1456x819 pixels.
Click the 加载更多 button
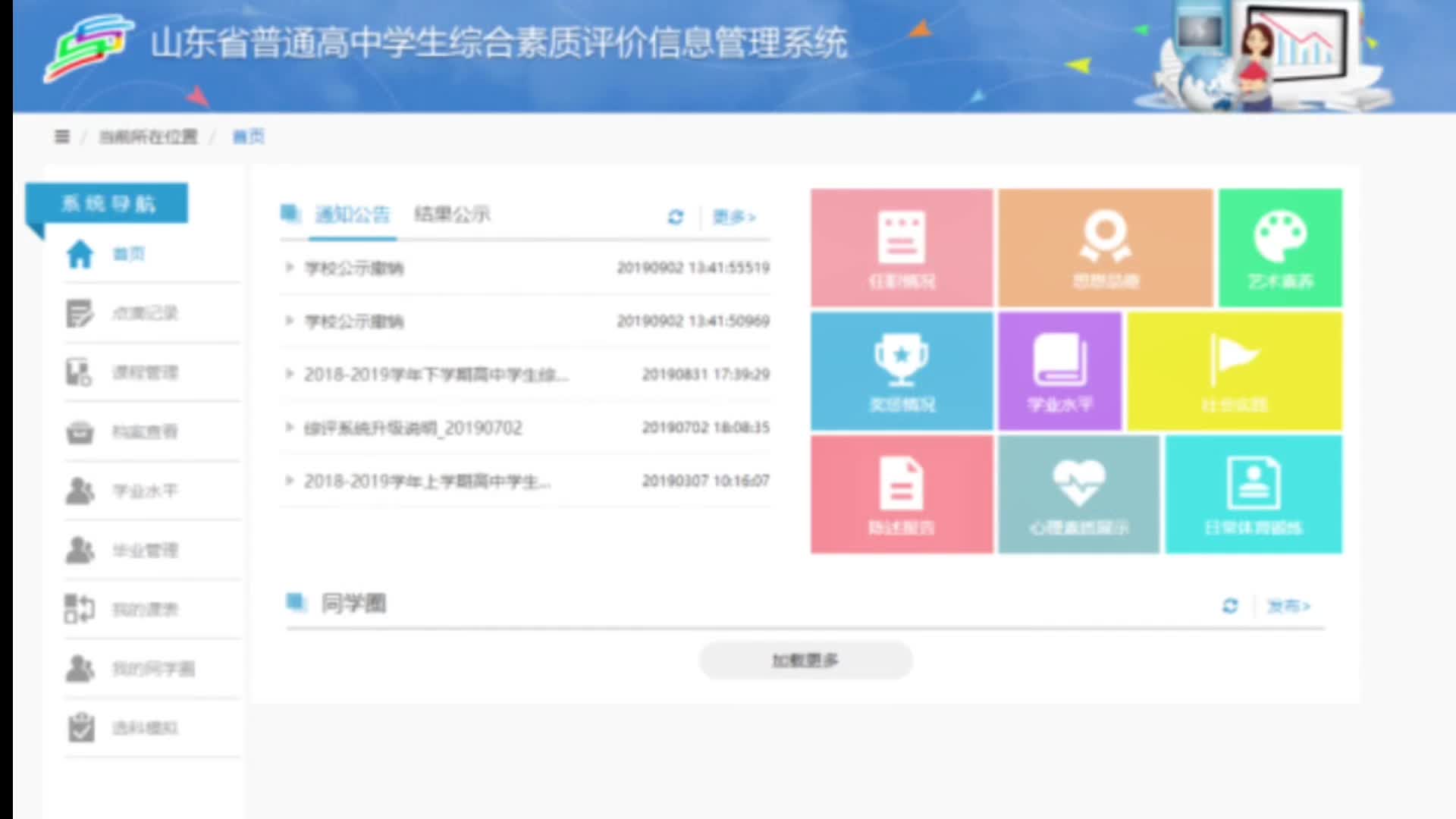805,659
